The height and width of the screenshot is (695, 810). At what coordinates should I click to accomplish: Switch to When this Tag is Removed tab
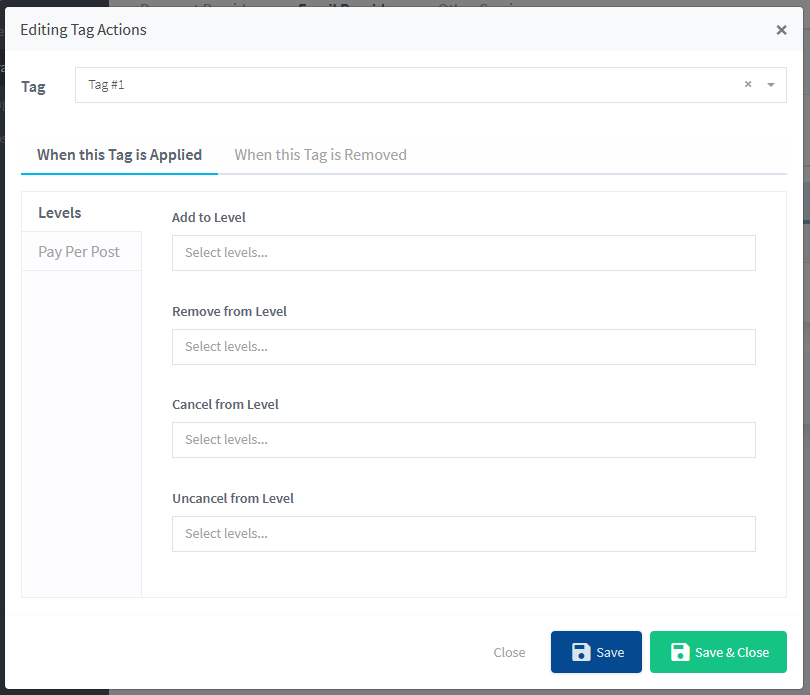tap(320, 155)
